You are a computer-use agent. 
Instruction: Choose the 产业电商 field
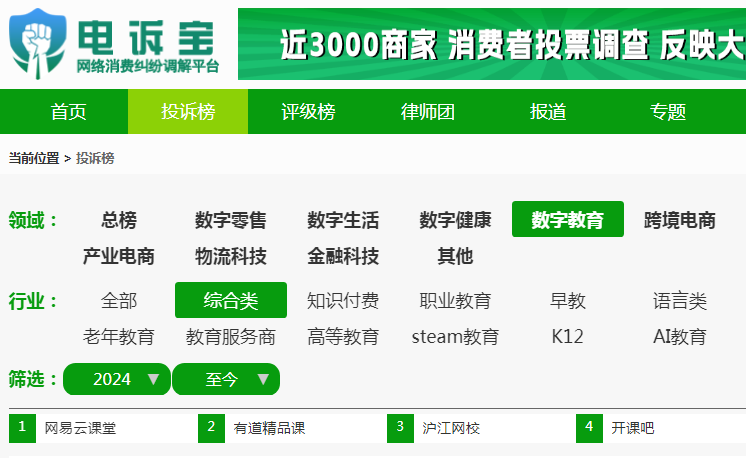click(x=118, y=256)
